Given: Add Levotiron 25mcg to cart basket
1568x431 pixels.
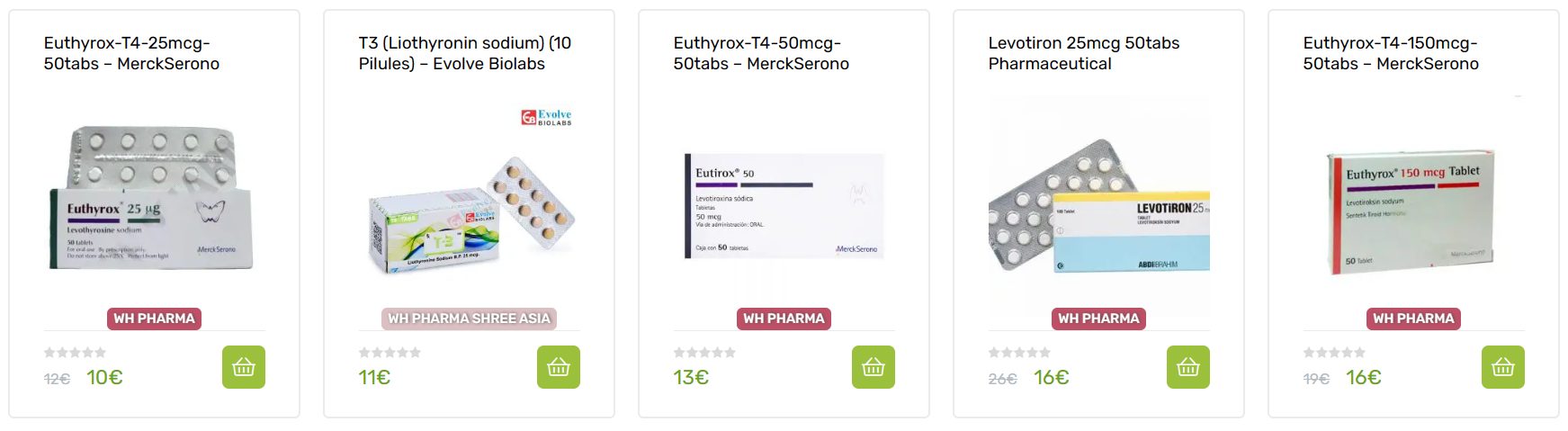Looking at the screenshot, I should coord(1187,367).
